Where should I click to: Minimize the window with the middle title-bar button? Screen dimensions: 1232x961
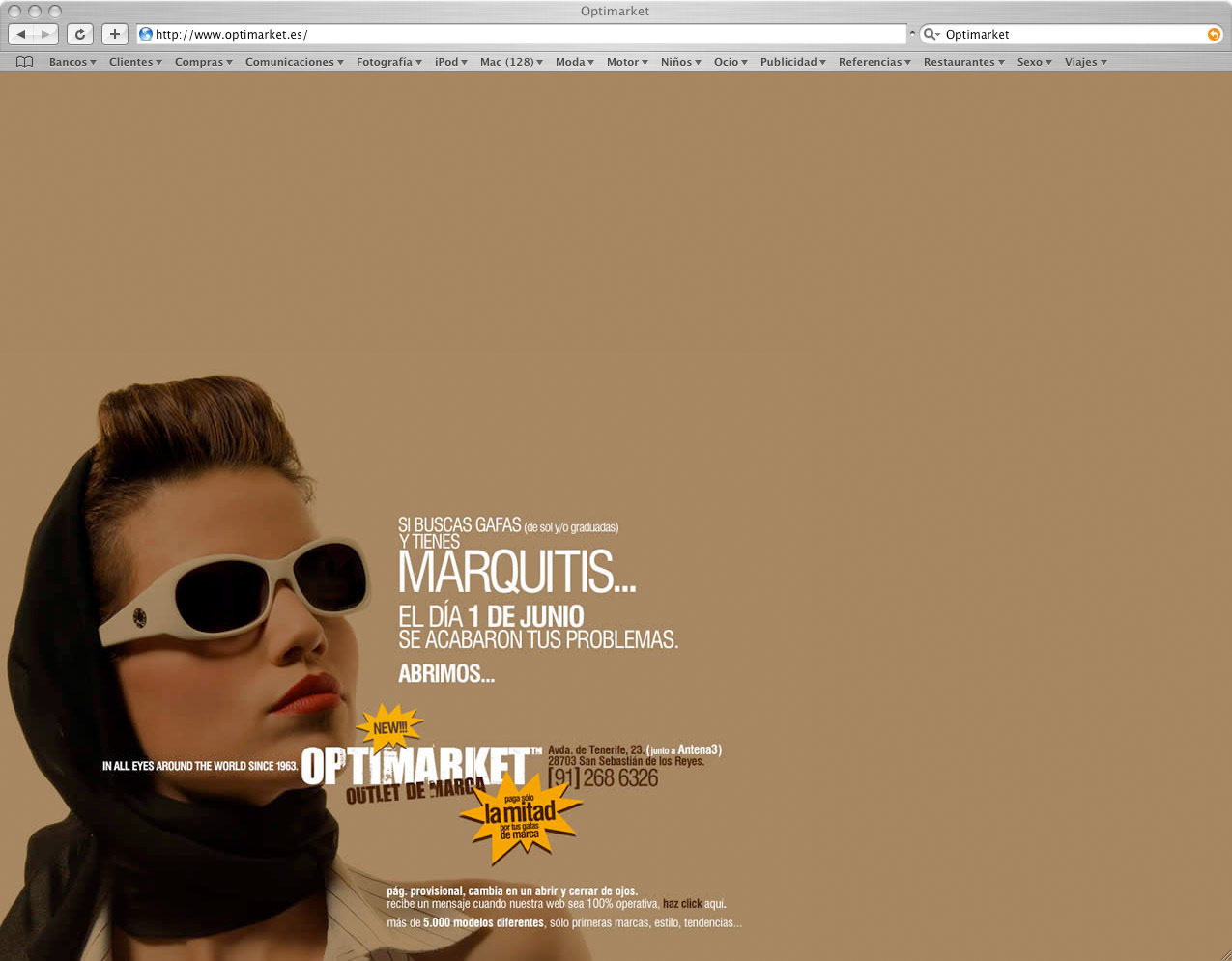(x=35, y=12)
